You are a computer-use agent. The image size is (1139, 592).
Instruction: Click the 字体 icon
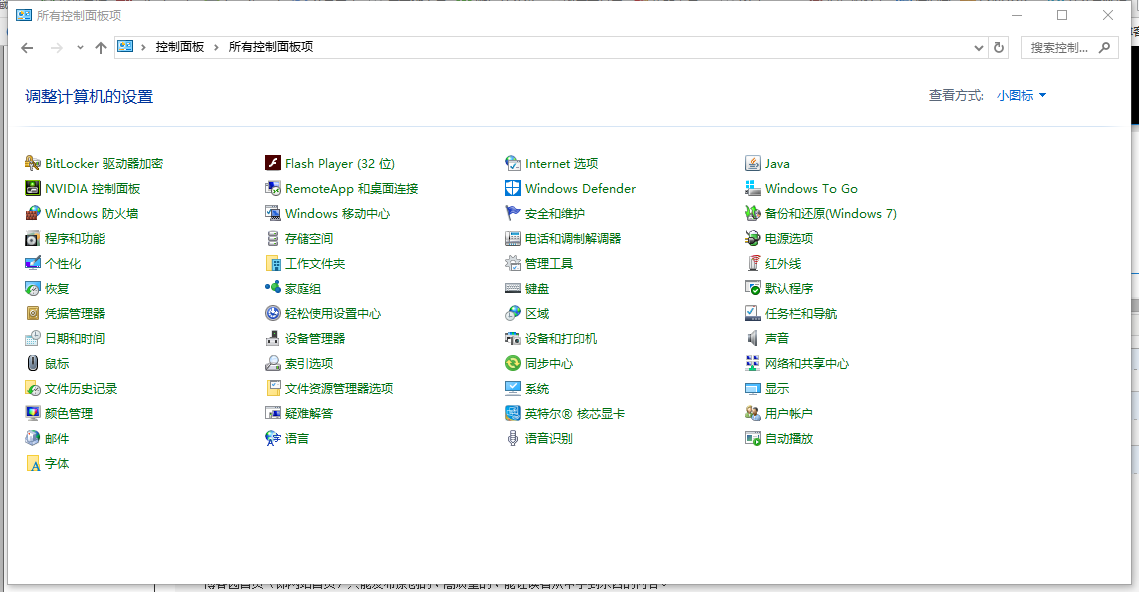pyautogui.click(x=34, y=463)
